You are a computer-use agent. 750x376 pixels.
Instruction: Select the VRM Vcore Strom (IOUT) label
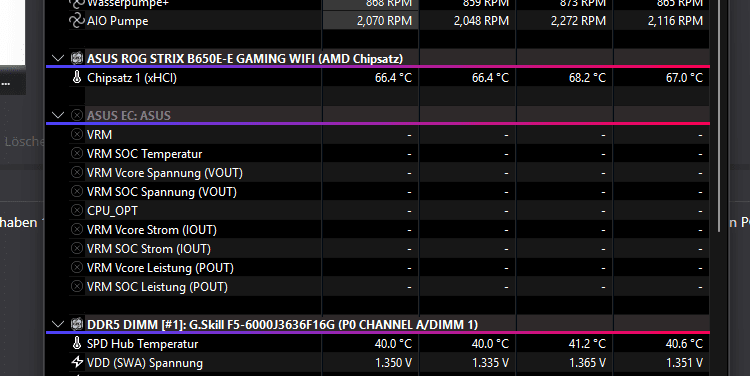[x=152, y=230]
